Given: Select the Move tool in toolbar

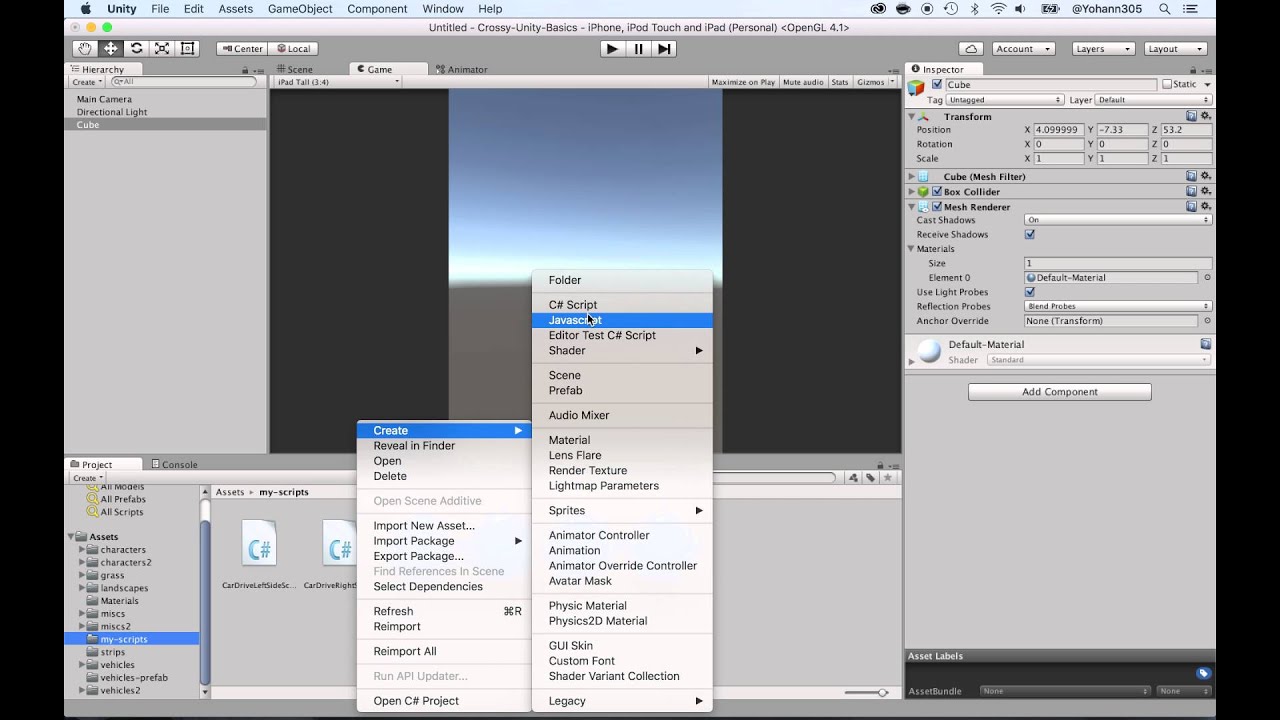Looking at the screenshot, I should tap(110, 48).
